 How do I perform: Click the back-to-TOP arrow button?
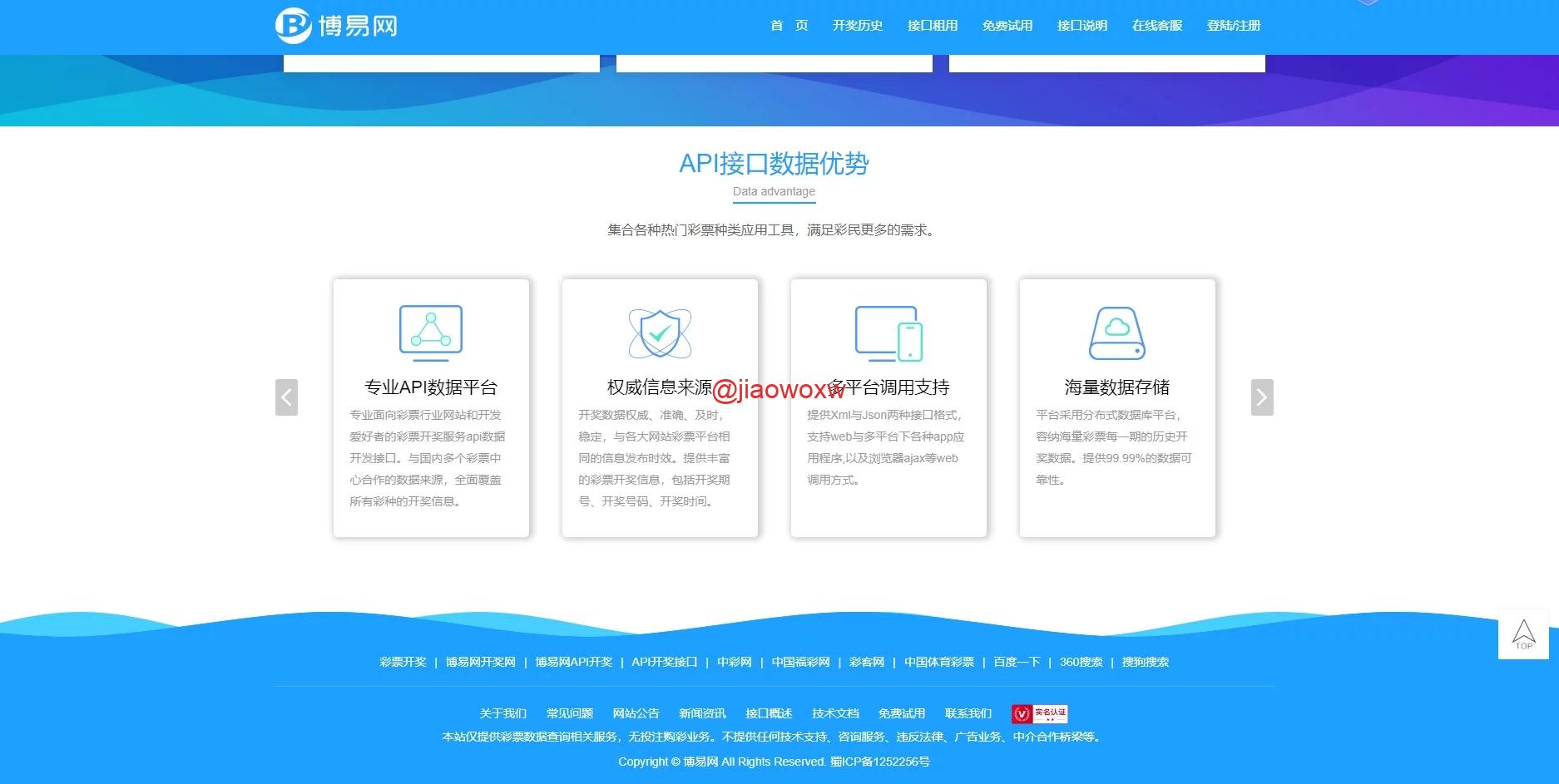tap(1523, 634)
